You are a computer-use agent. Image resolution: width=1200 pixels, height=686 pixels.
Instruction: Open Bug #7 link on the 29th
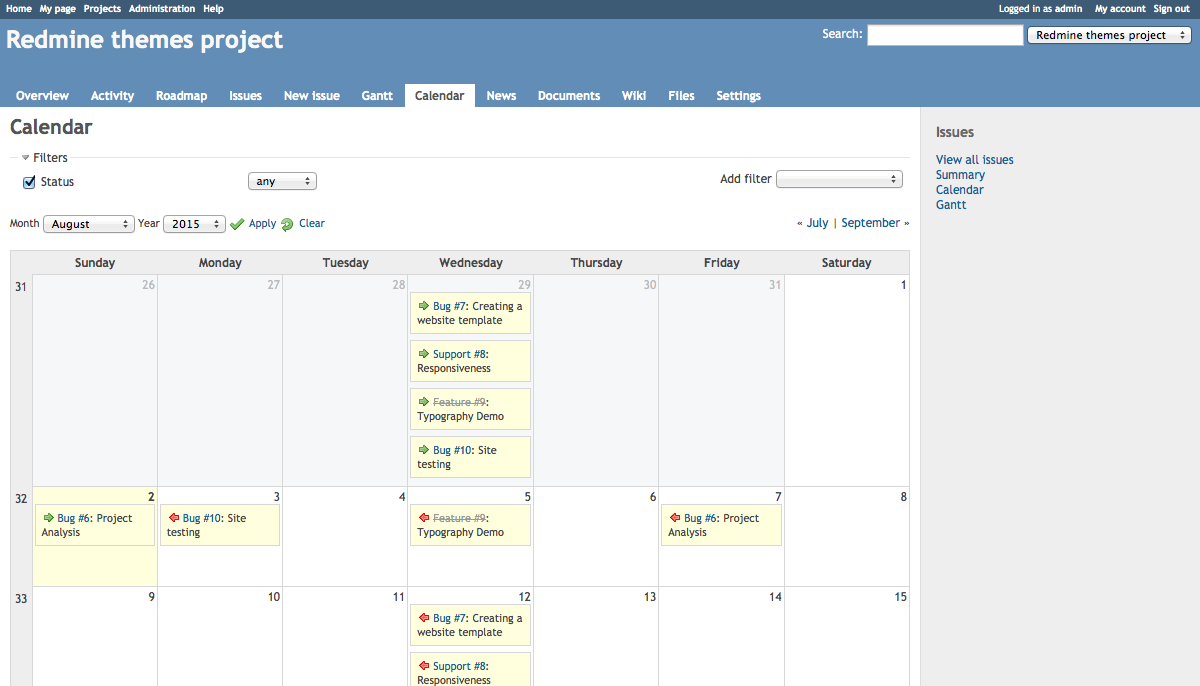(x=450, y=306)
